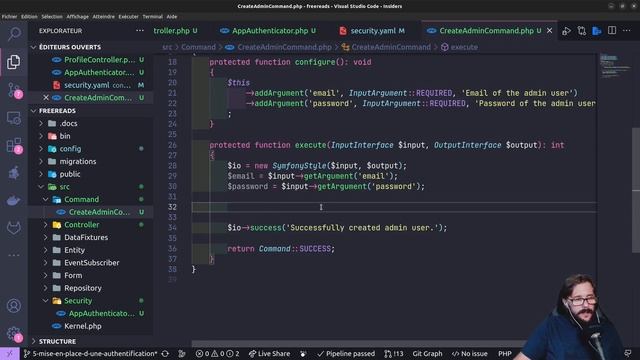Image resolution: width=640 pixels, height=360 pixels.
Task: Click Pipeline passed in status bar
Action: 346,353
